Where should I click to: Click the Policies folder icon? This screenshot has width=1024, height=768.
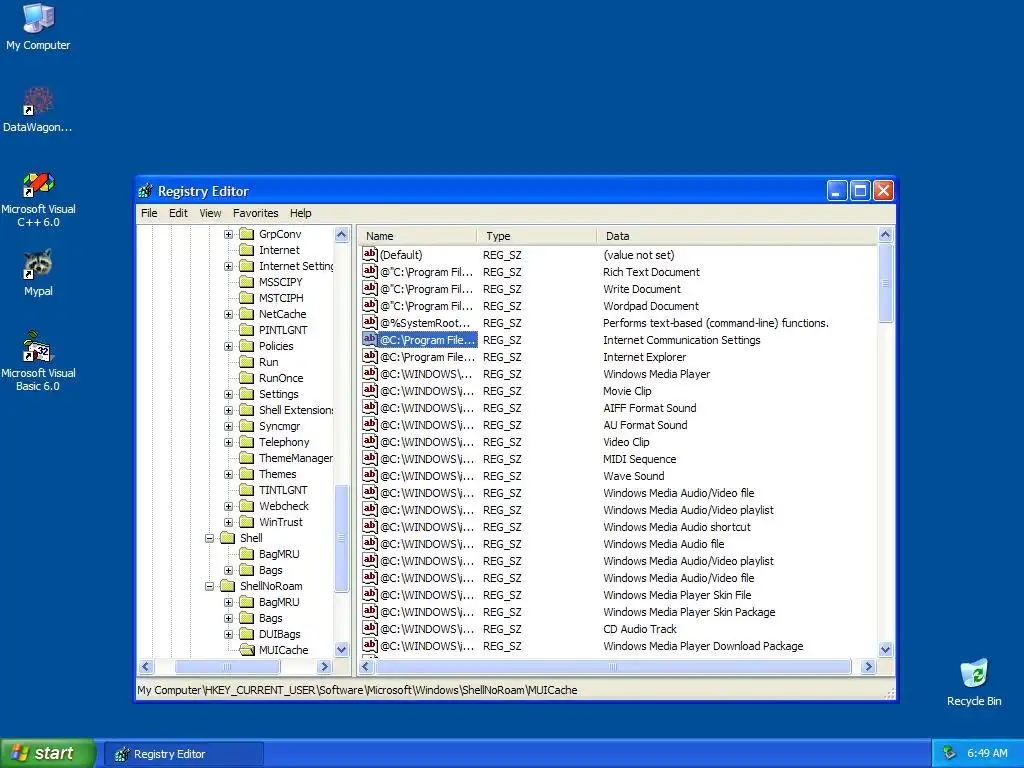(x=246, y=346)
